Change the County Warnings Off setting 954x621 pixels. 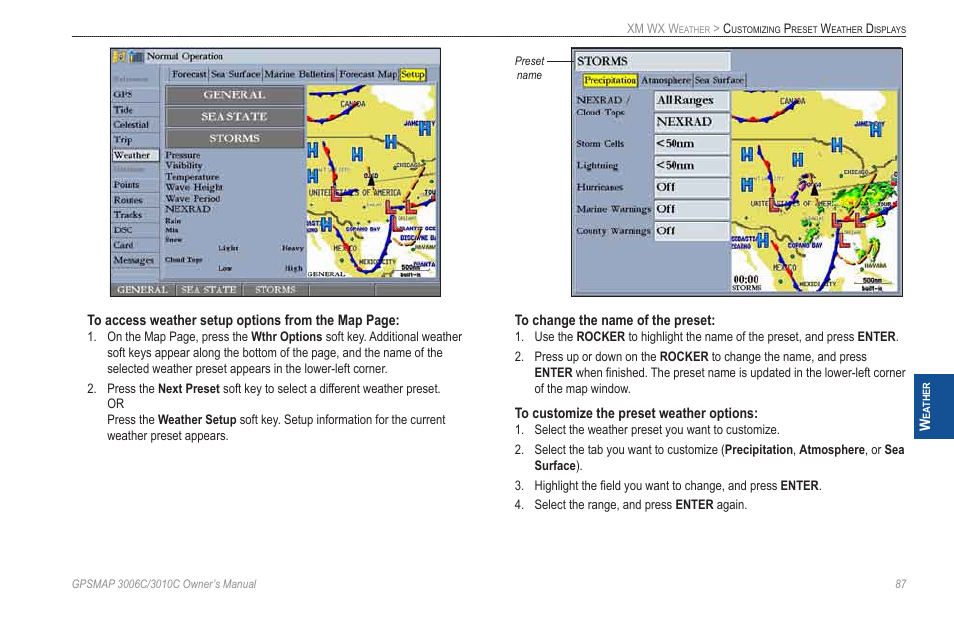click(x=692, y=231)
